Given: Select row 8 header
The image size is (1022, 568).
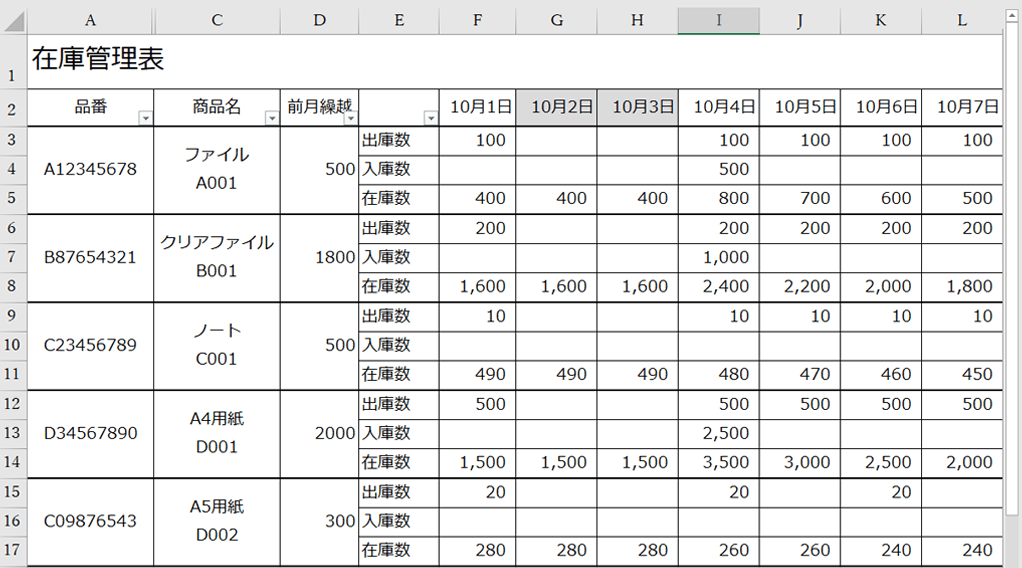Looking at the screenshot, I should pos(13,287).
